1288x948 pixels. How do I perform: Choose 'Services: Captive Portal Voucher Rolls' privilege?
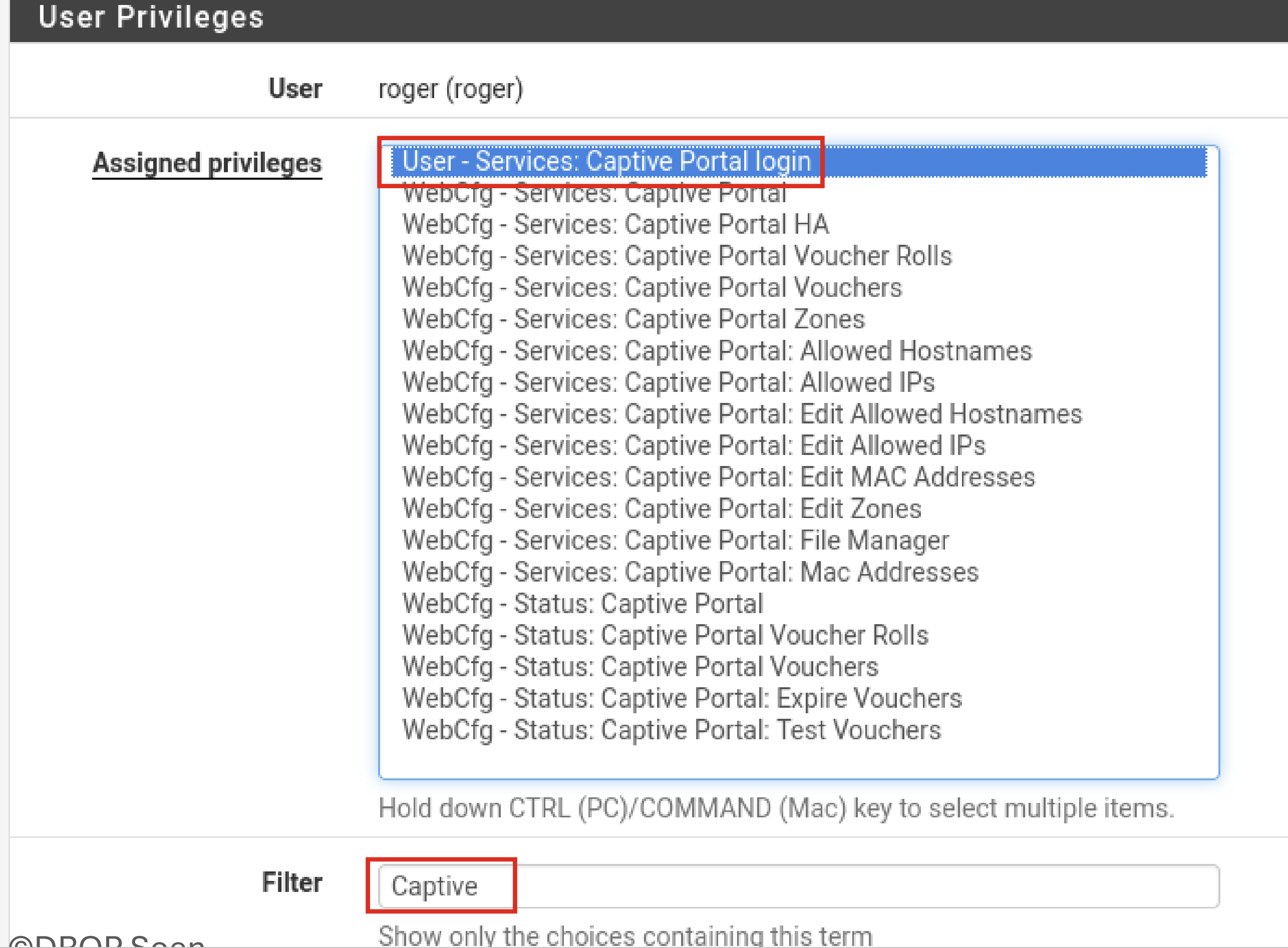pos(677,256)
